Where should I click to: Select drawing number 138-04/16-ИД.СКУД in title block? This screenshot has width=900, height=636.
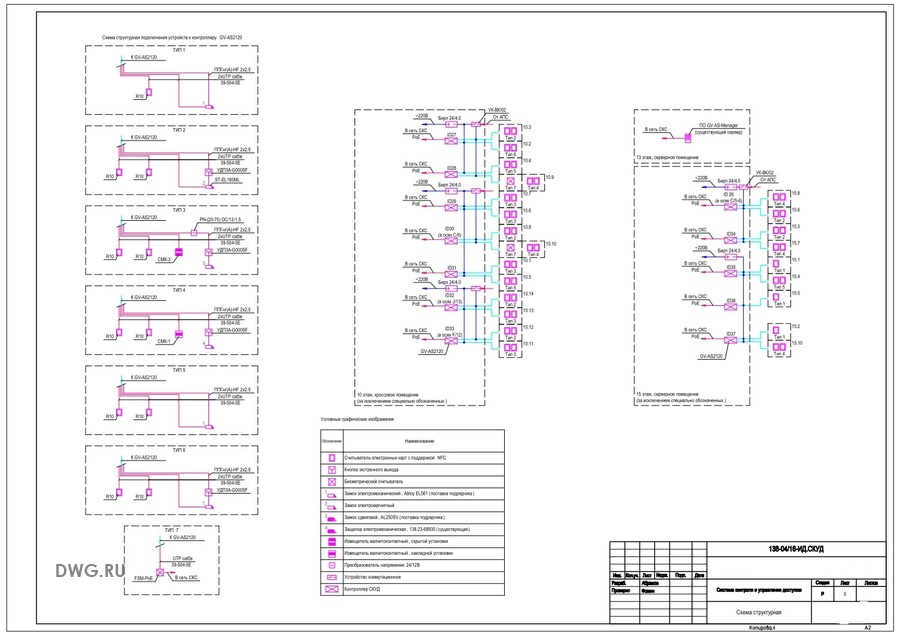[796, 549]
